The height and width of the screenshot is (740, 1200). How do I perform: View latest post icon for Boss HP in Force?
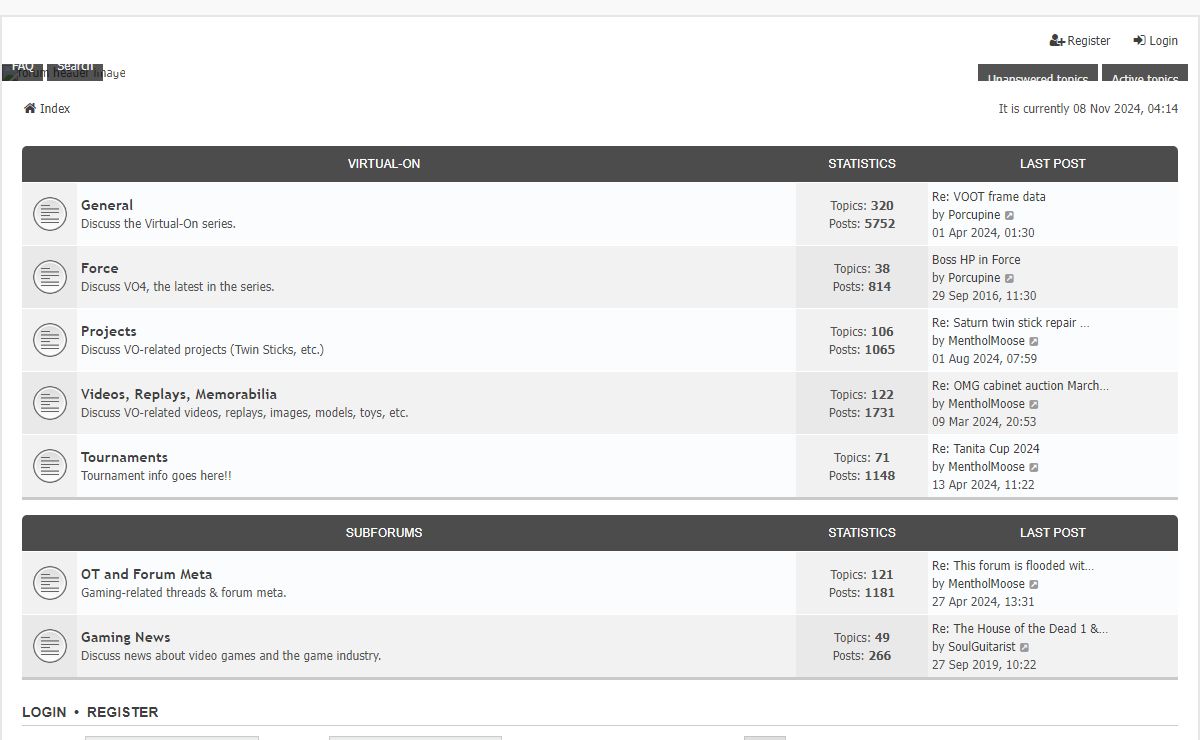click(x=1010, y=278)
